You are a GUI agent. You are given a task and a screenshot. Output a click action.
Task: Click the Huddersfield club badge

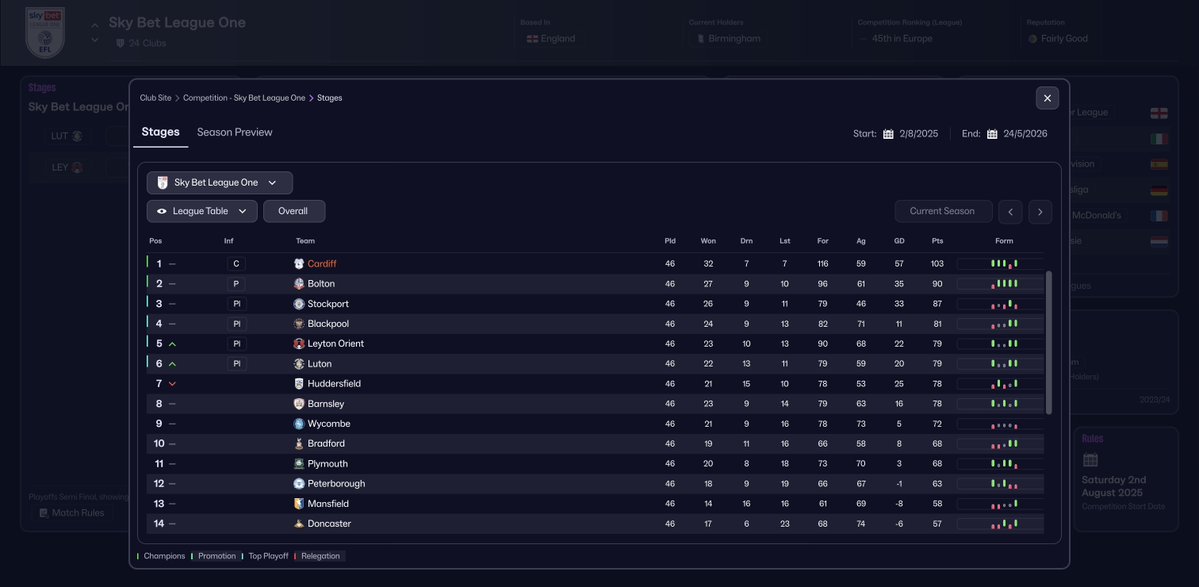click(x=299, y=384)
